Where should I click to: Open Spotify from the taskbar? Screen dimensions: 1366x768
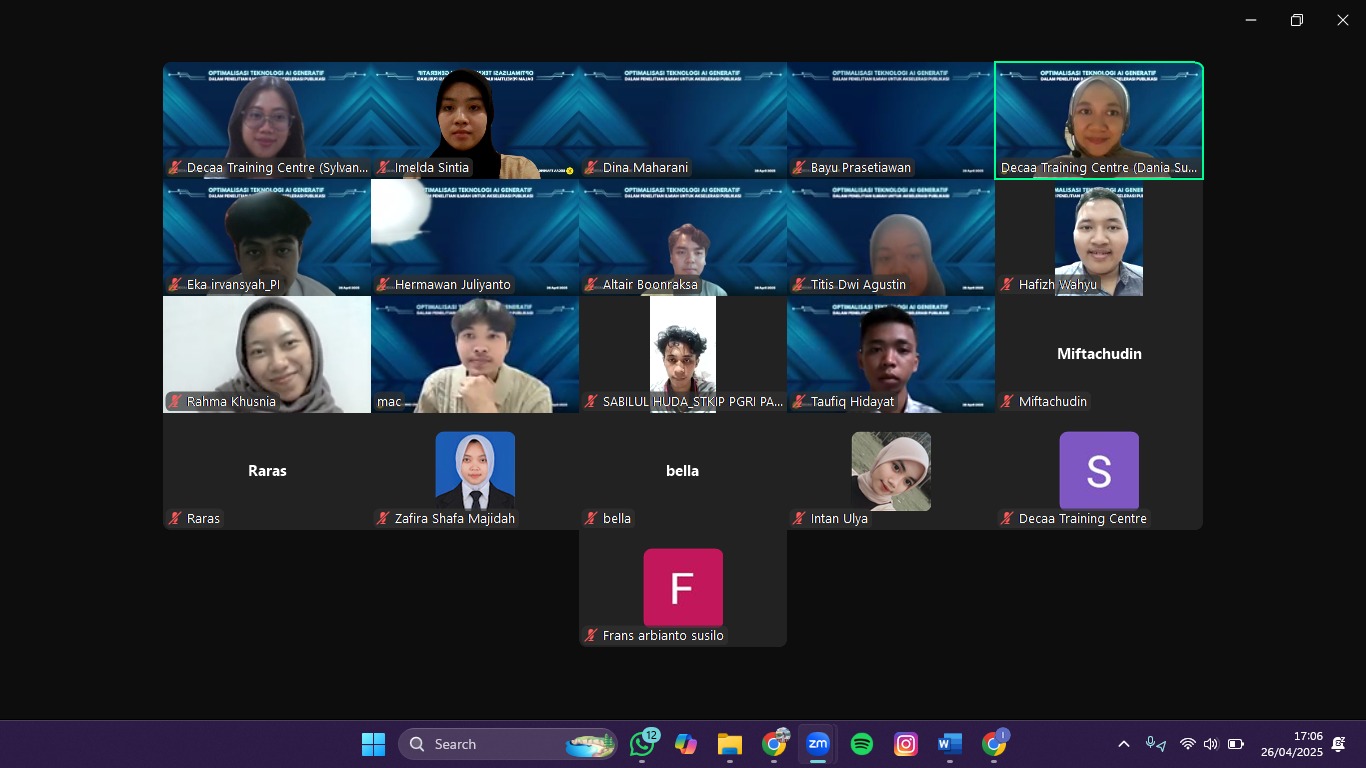click(x=861, y=744)
